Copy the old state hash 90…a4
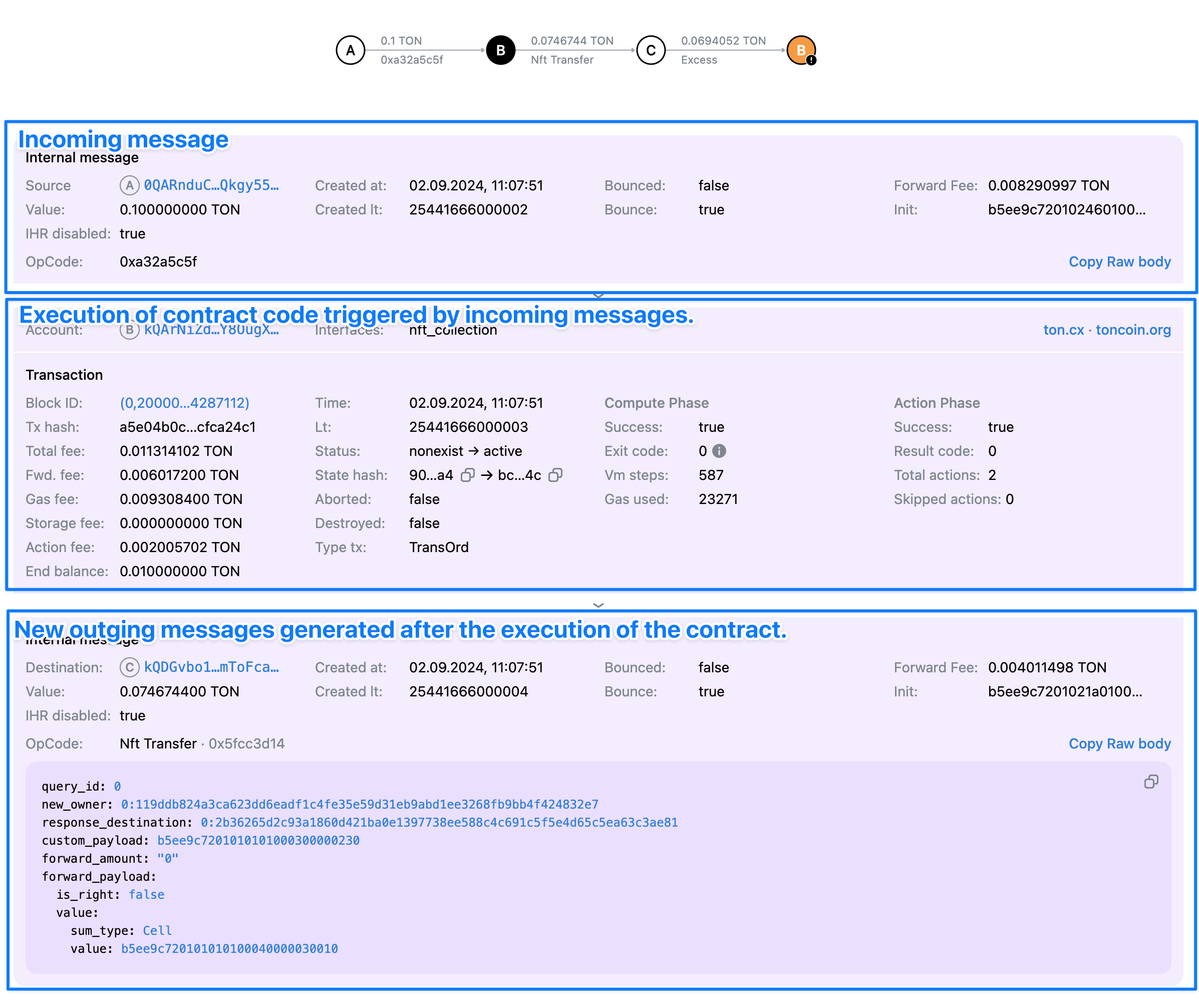Screen dimensions: 1199x1008 [468, 475]
